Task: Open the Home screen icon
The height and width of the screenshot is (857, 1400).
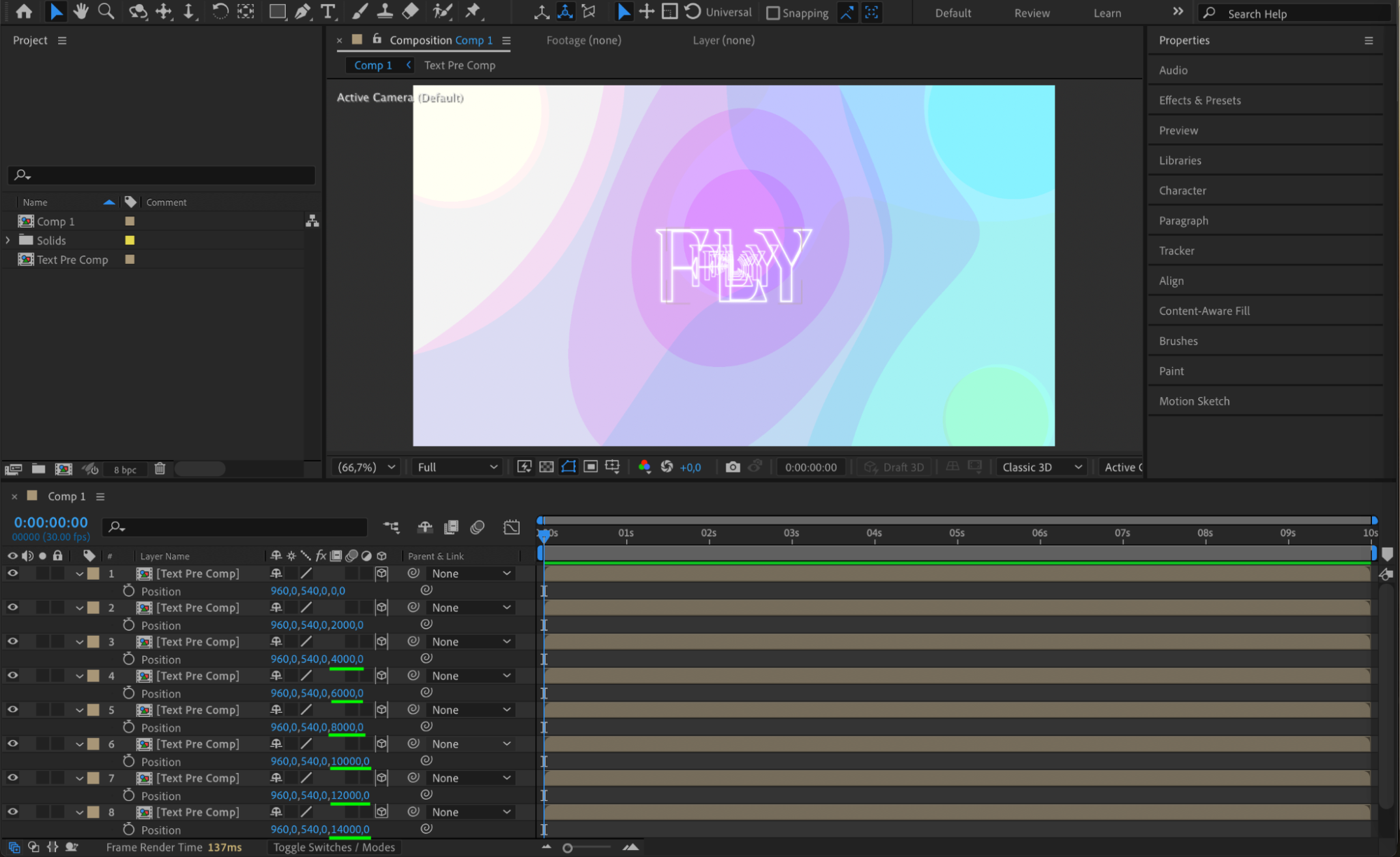Action: (24, 11)
